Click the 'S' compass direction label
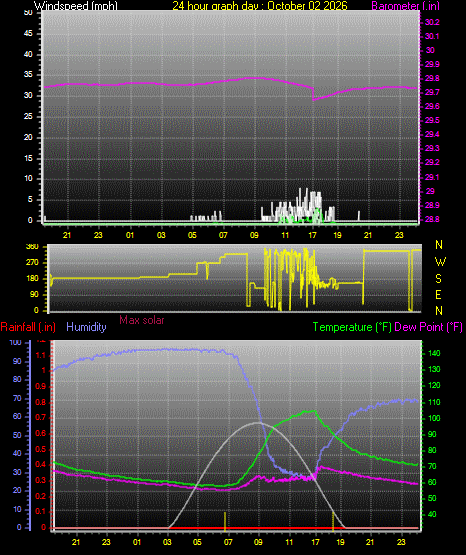This screenshot has width=466, height=555. point(438,279)
